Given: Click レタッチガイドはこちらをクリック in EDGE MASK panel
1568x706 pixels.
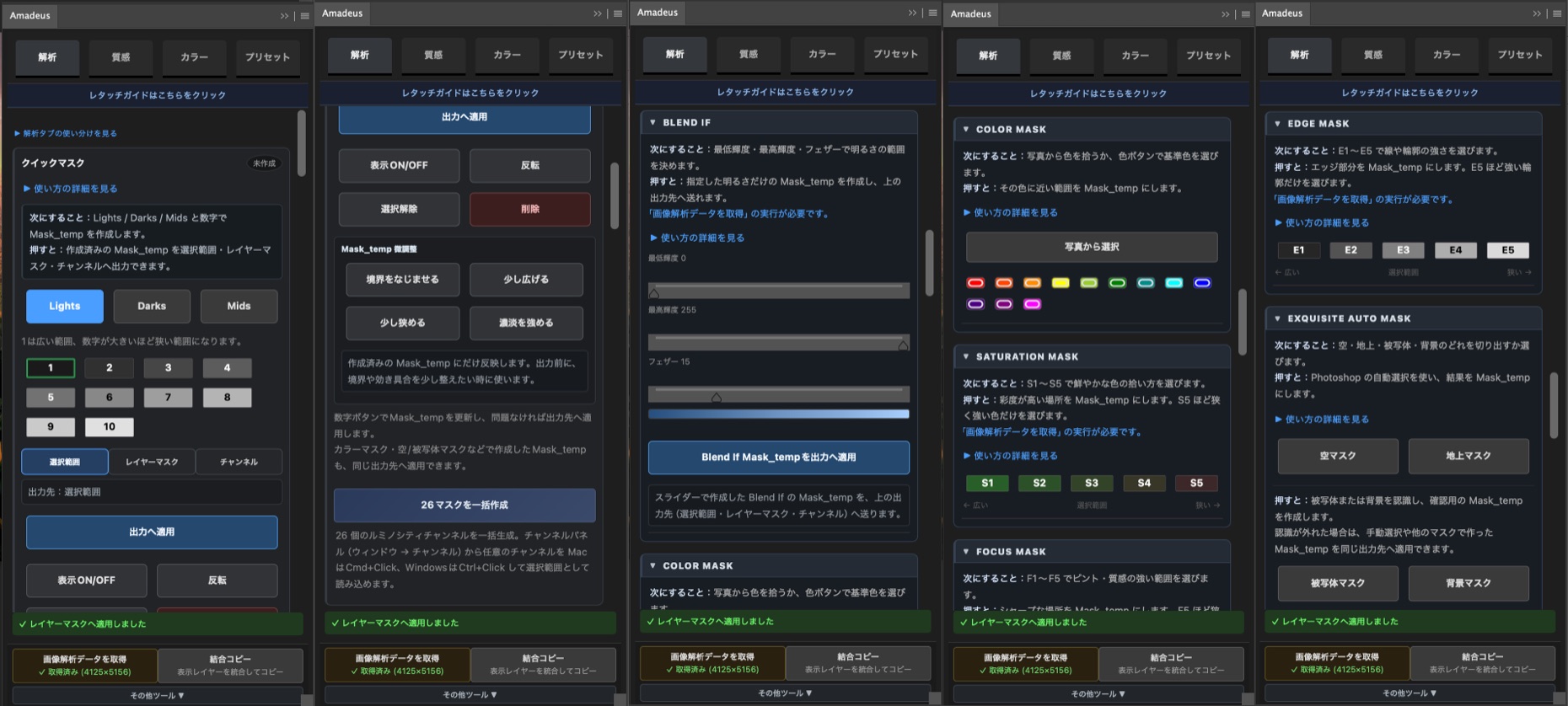Looking at the screenshot, I should [1410, 93].
